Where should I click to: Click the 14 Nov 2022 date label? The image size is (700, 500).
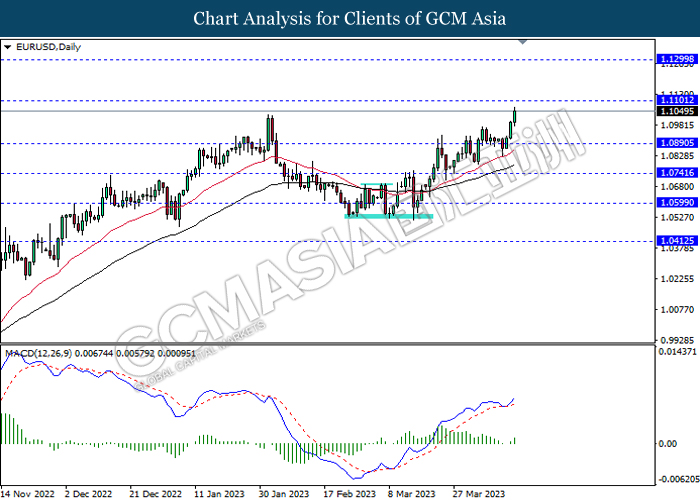coord(28,494)
